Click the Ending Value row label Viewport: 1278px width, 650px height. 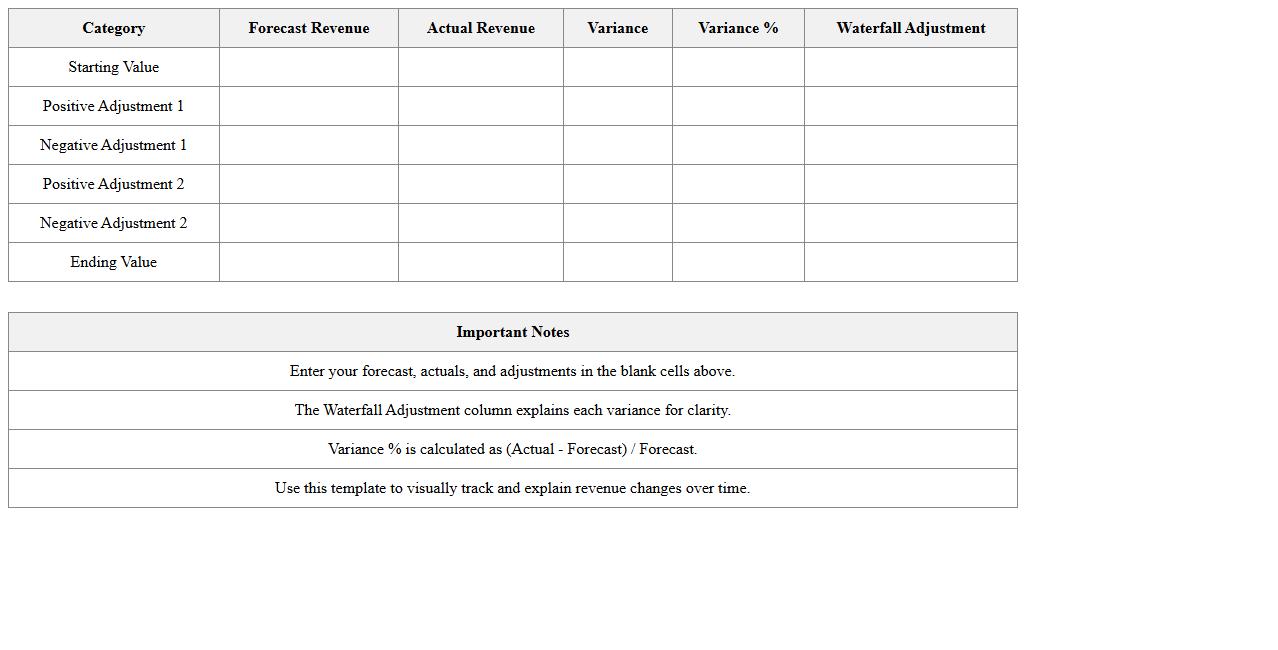tap(114, 262)
